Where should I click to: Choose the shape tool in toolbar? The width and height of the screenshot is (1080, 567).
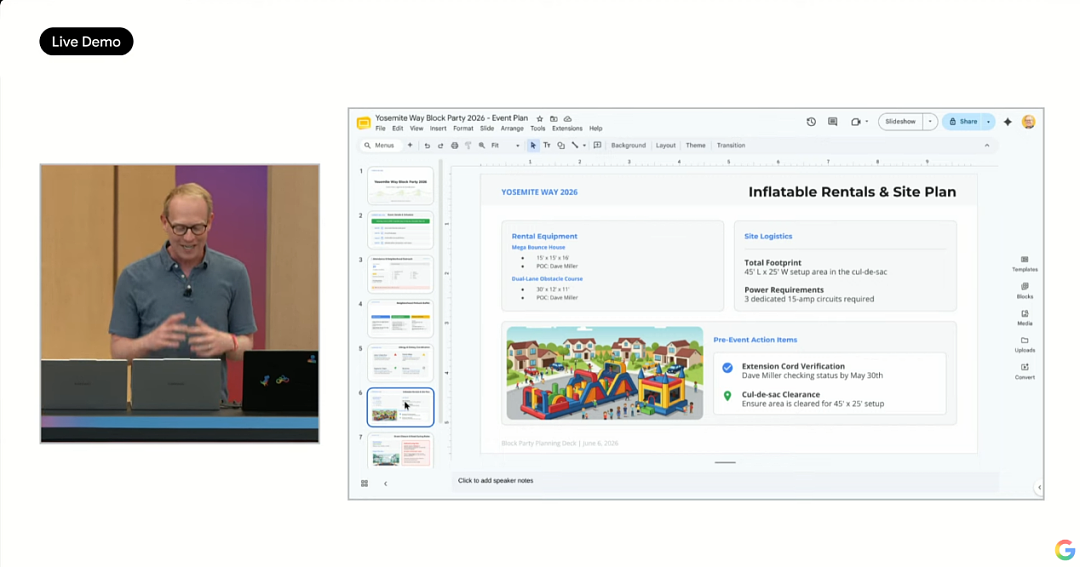click(561, 145)
